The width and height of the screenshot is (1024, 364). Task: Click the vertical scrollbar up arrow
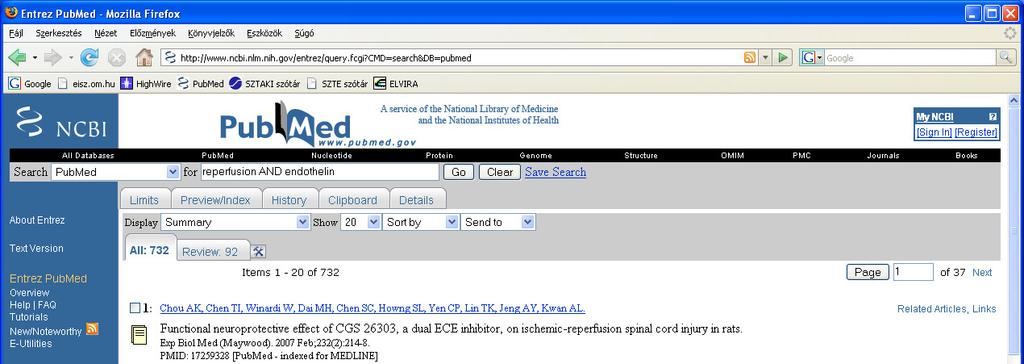click(x=1014, y=101)
